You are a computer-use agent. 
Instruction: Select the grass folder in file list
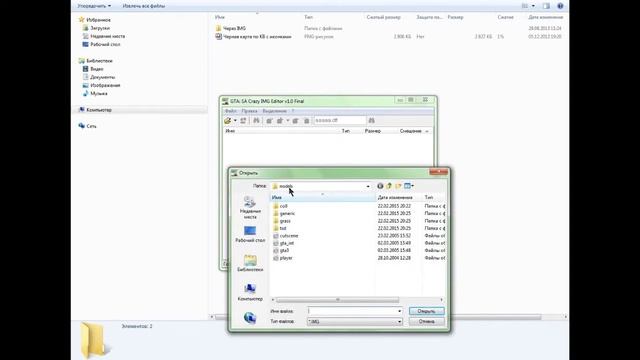[282, 221]
